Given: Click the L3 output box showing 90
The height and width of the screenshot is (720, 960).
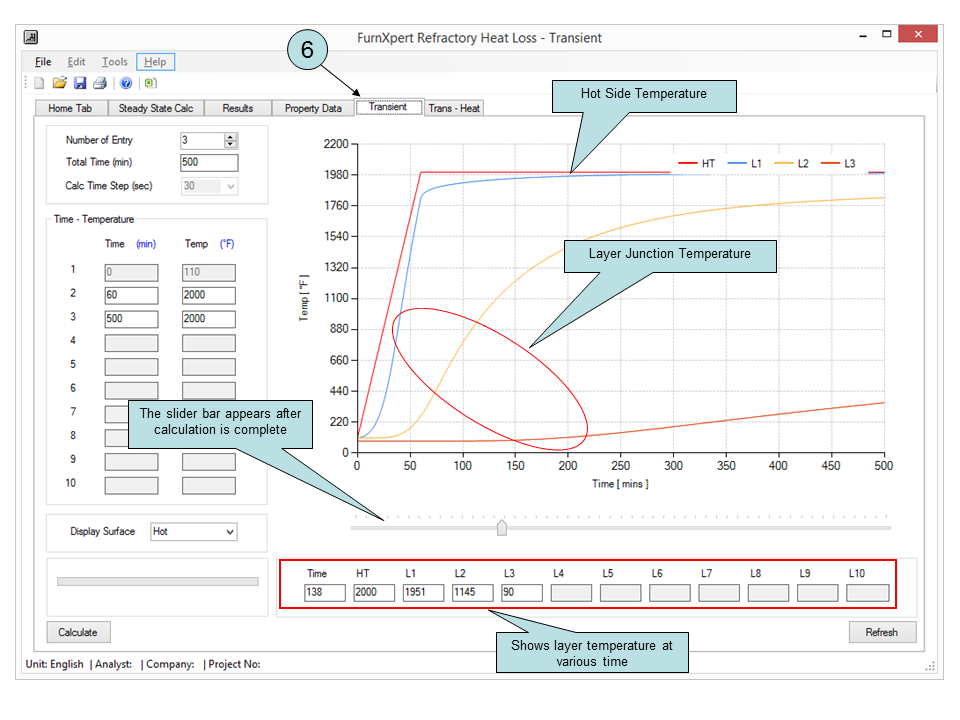Looking at the screenshot, I should [x=522, y=593].
